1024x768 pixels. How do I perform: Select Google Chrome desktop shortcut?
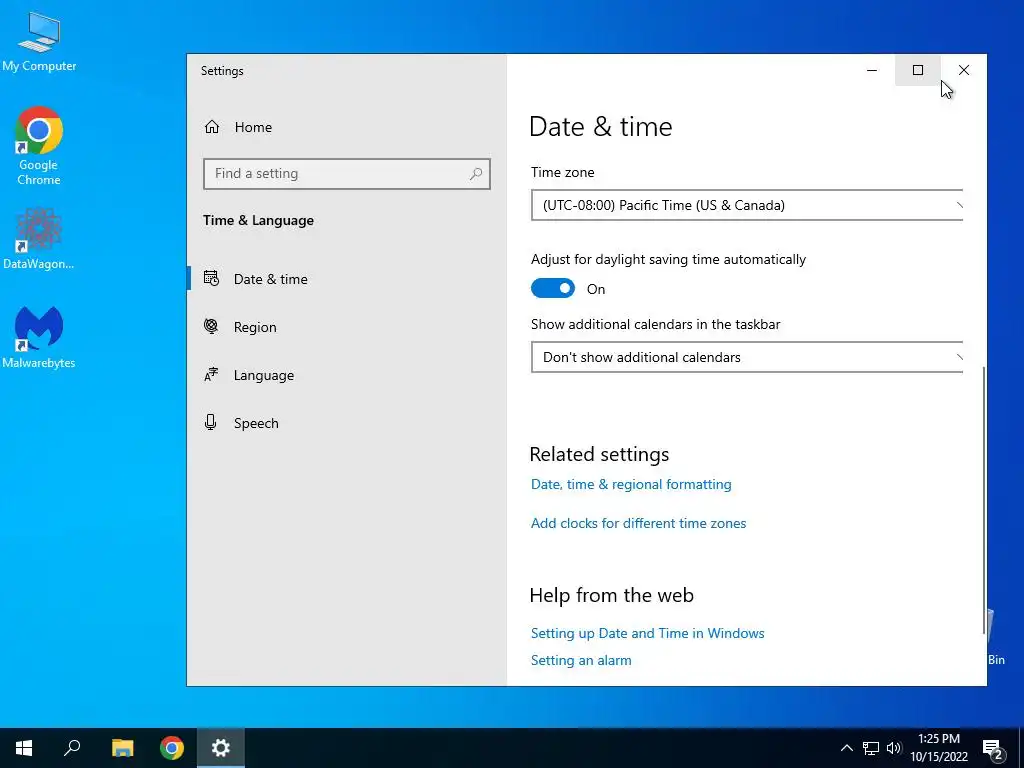pos(39,146)
